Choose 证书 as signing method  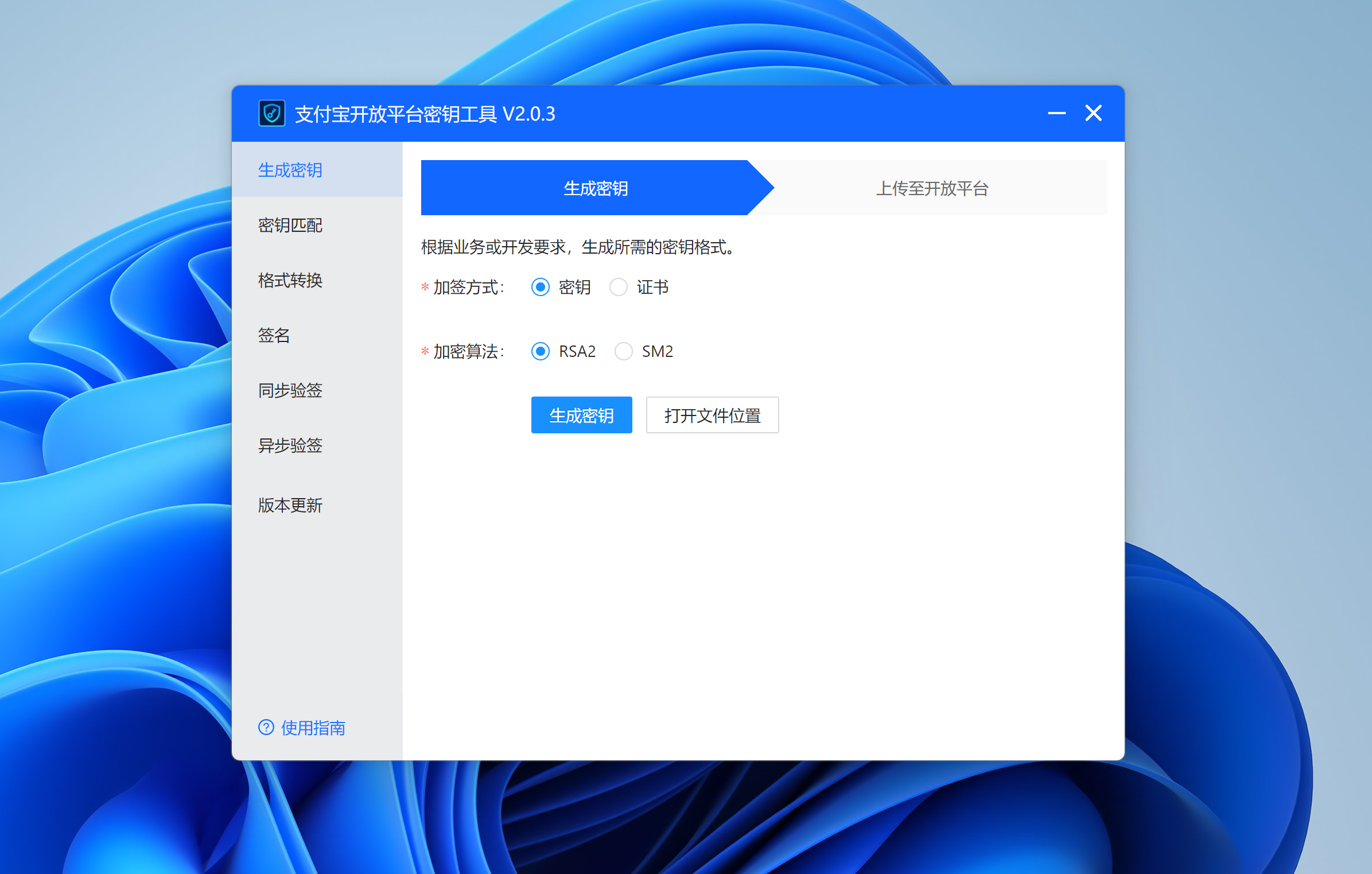pyautogui.click(x=619, y=287)
